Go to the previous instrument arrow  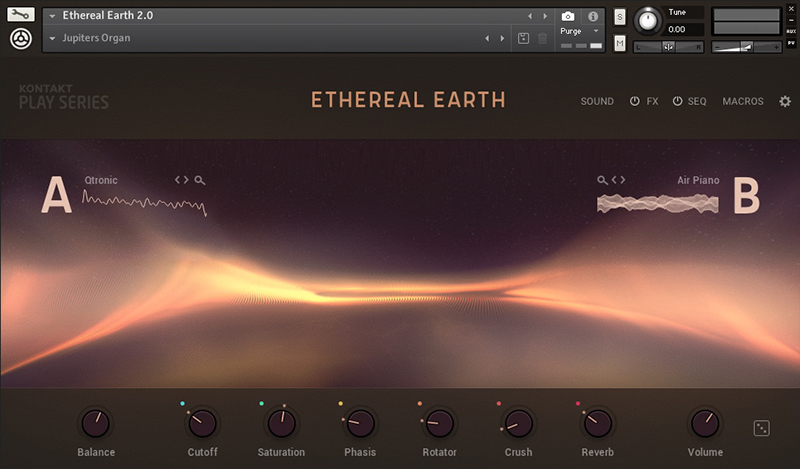pos(530,16)
